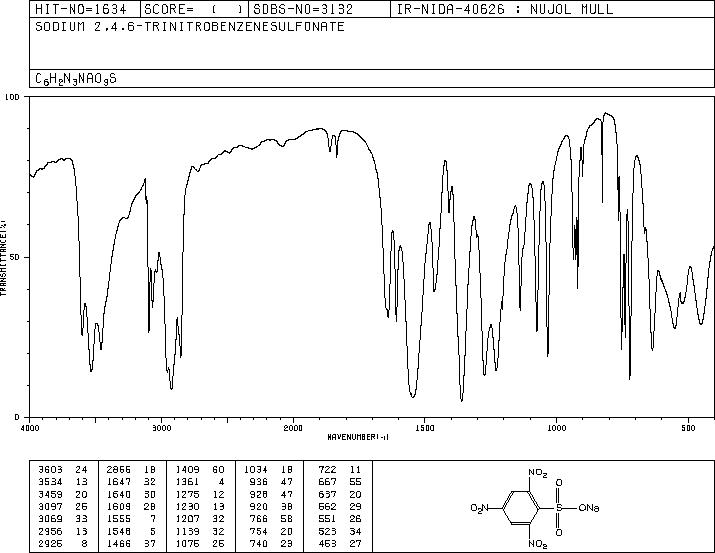This screenshot has height=553, width=715.
Task: Select the molecular formula C6H2N3NaO9S
Action: point(76,79)
